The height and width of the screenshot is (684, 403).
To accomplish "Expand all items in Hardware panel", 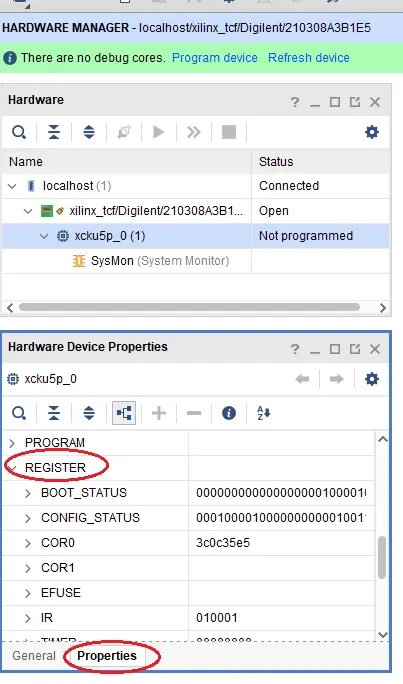I will pyautogui.click(x=89, y=132).
